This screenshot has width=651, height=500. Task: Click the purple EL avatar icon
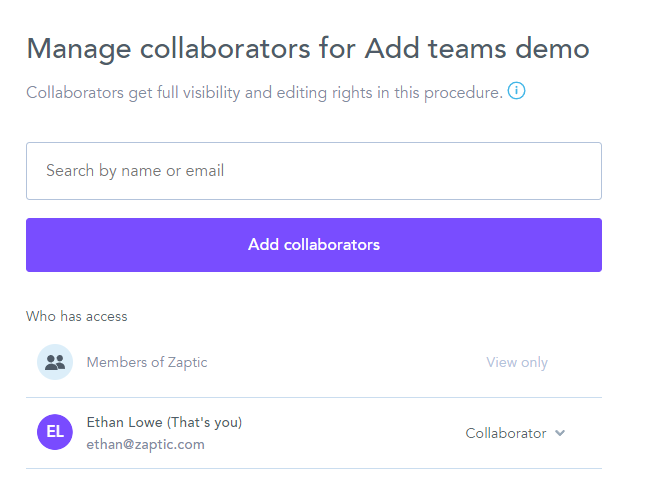pos(55,432)
